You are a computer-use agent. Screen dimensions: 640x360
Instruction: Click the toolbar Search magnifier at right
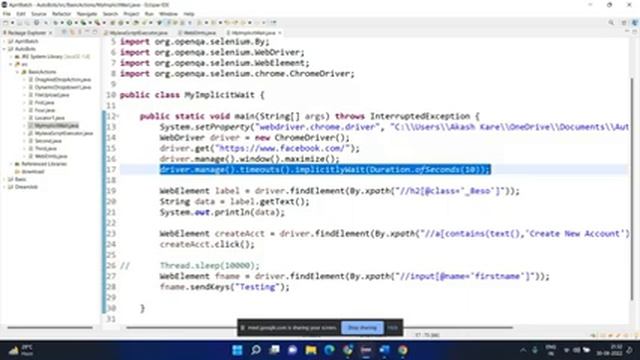click(x=611, y=23)
